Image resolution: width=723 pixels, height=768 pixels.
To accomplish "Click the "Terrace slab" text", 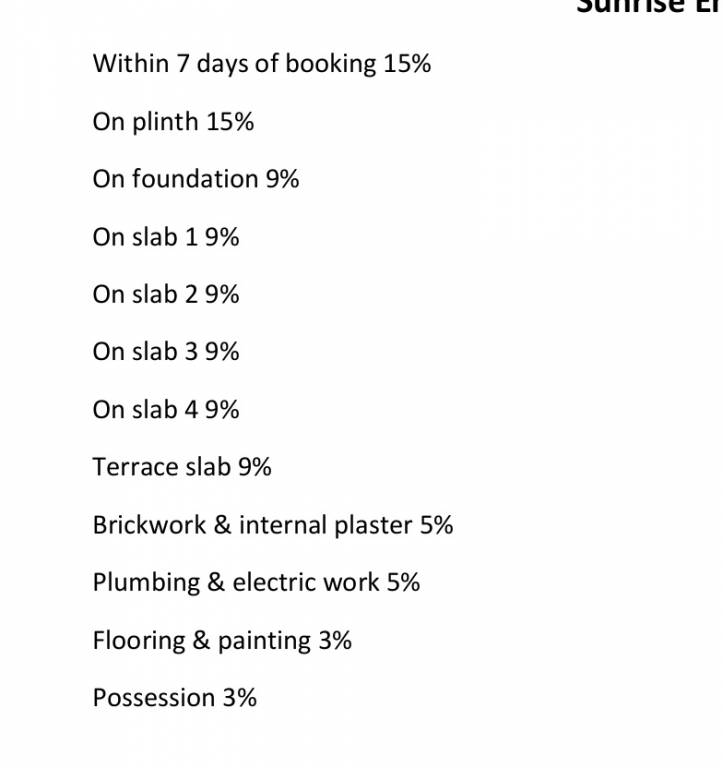I will (161, 467).
